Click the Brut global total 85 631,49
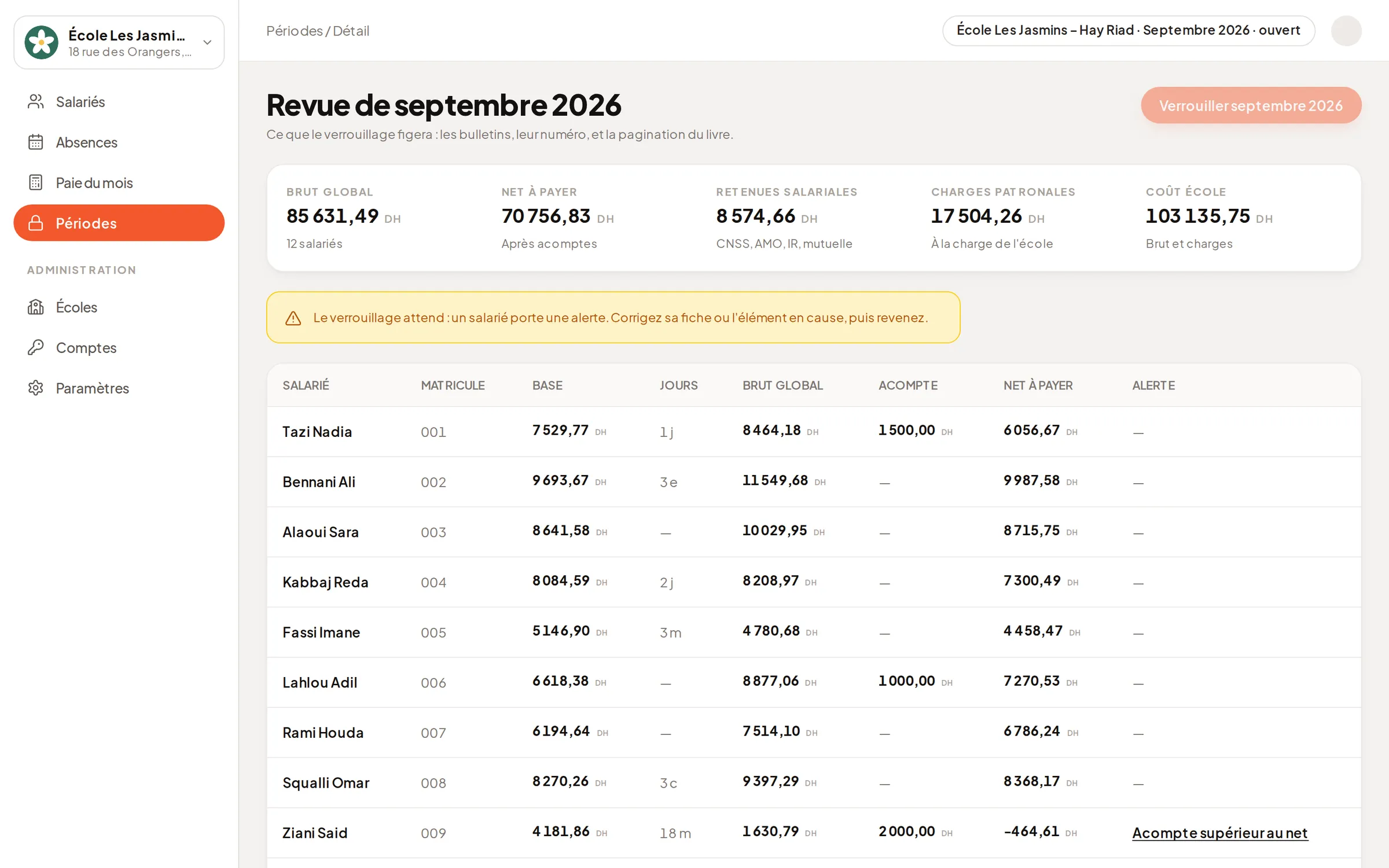The image size is (1389, 868). point(332,216)
